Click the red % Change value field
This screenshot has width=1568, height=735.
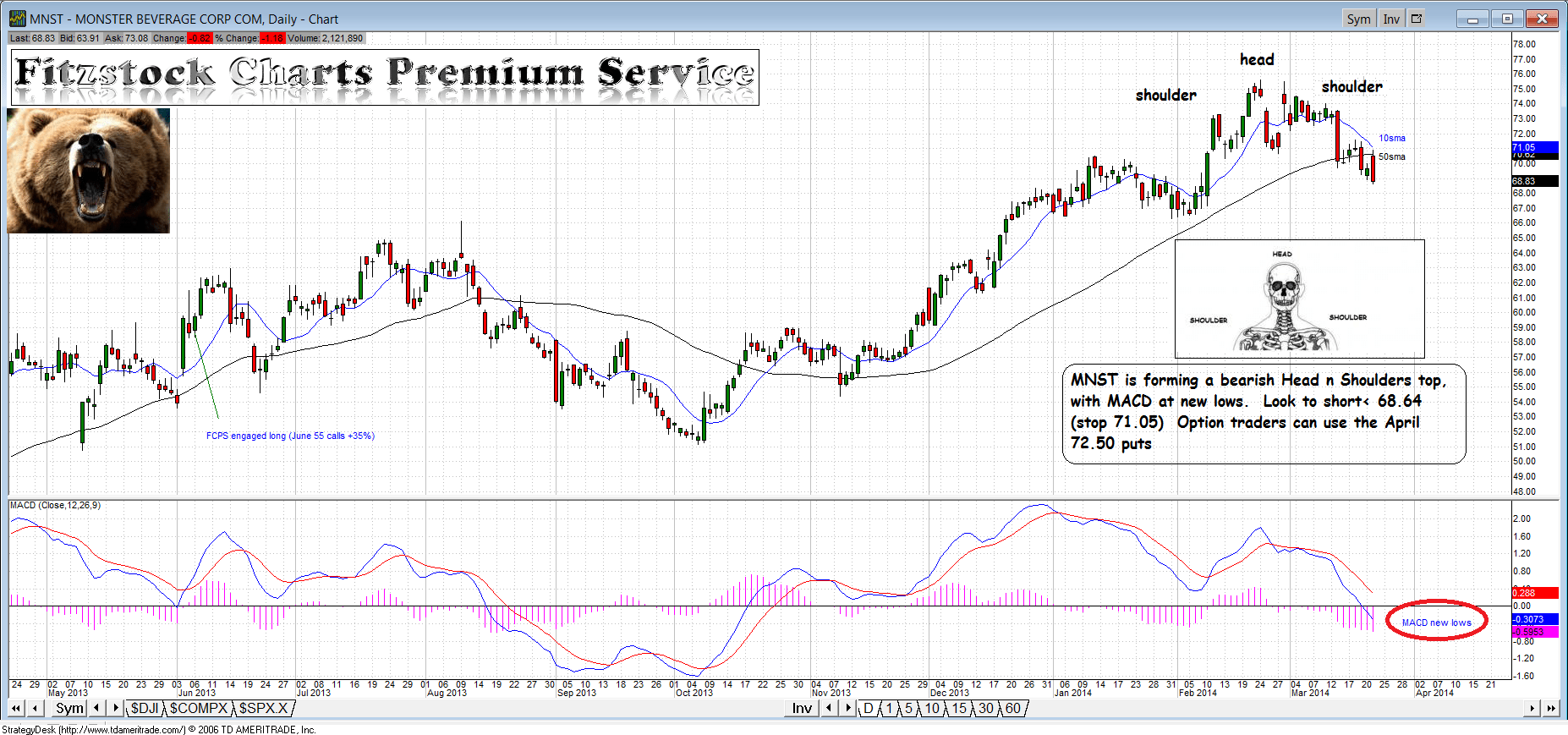coord(272,38)
